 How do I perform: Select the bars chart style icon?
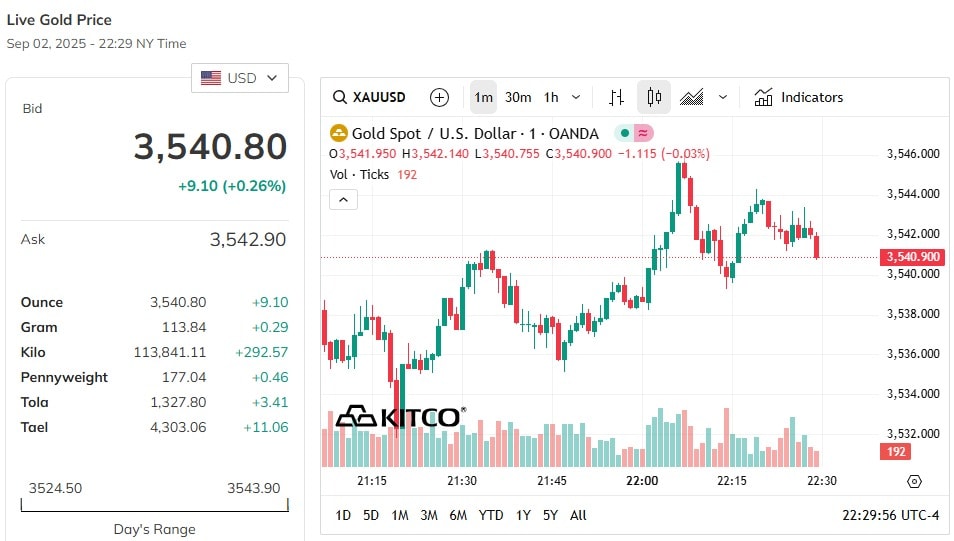[x=616, y=97]
